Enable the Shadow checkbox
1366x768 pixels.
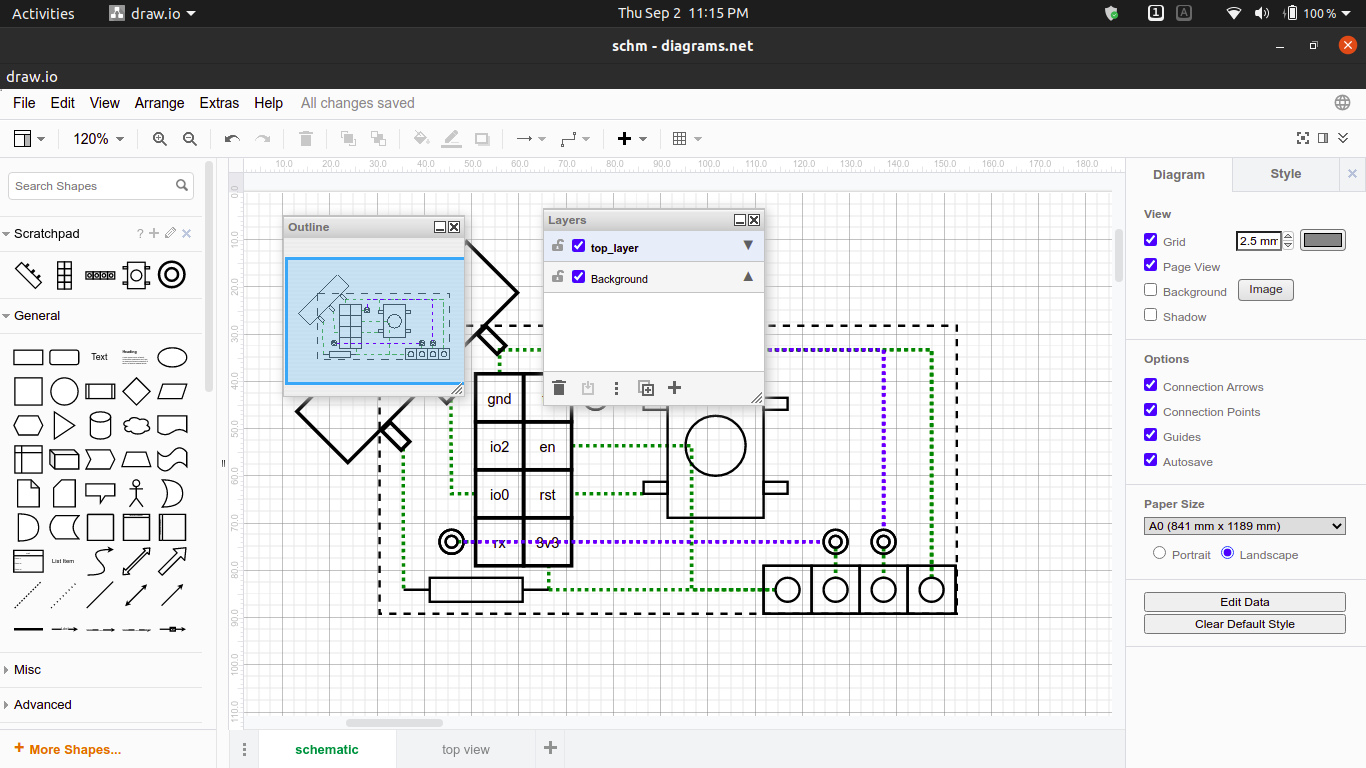coord(1151,315)
